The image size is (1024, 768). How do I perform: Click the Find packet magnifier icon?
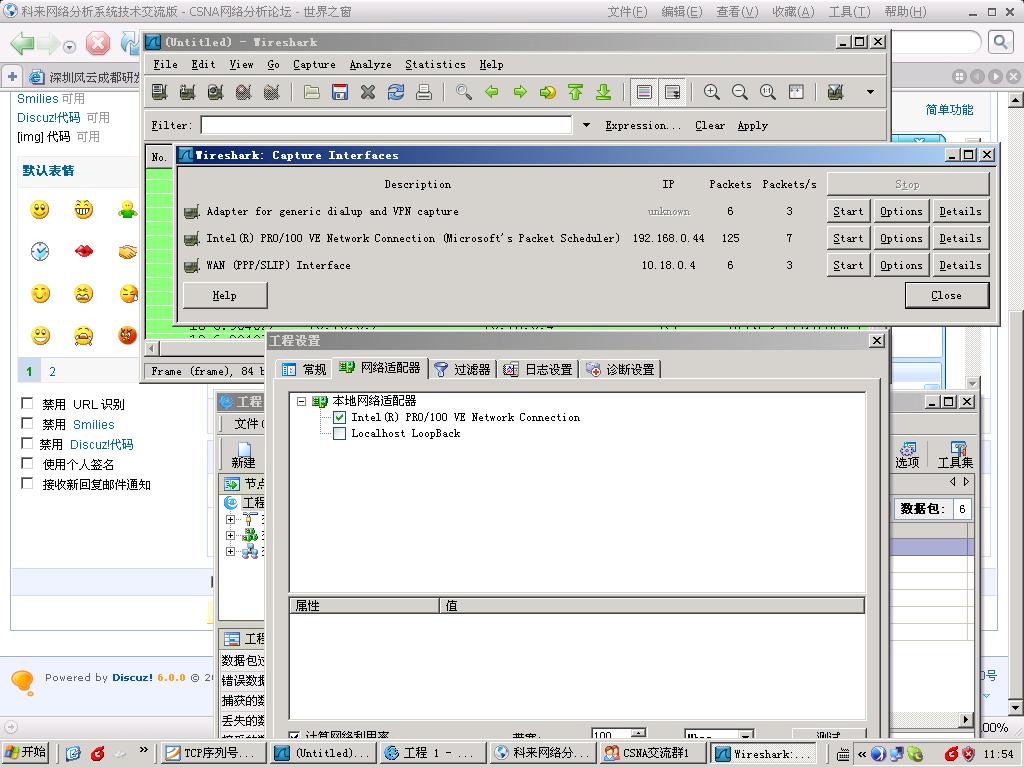pos(463,92)
